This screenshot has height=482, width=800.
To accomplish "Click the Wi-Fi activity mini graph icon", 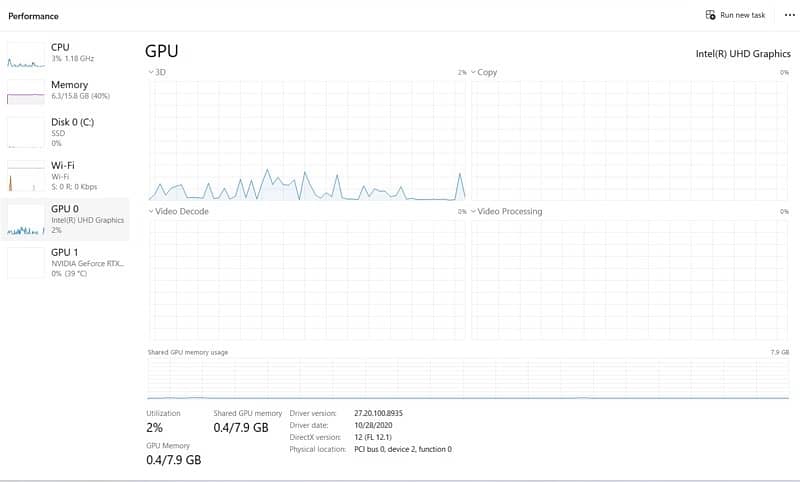I will 26,176.
